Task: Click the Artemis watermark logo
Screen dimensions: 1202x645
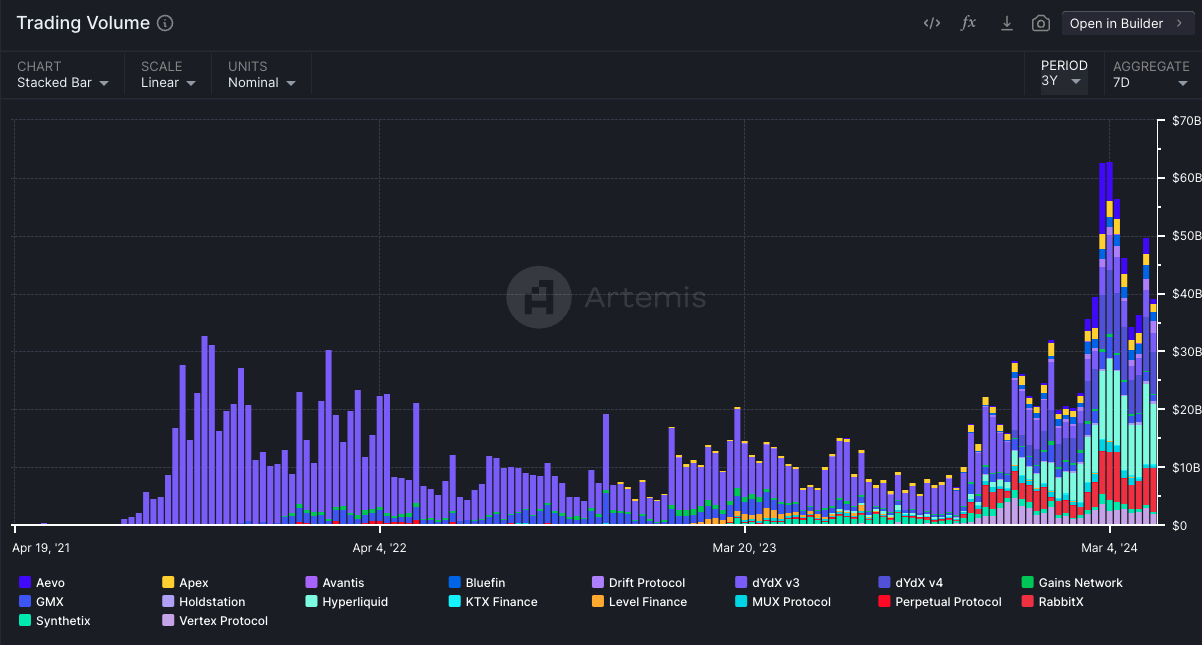Action: 539,297
